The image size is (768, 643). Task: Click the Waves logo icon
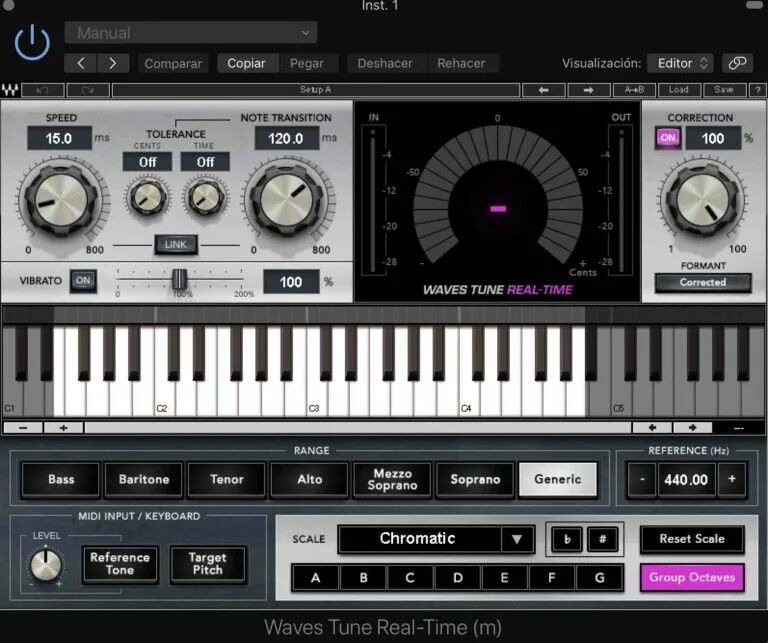(x=10, y=90)
